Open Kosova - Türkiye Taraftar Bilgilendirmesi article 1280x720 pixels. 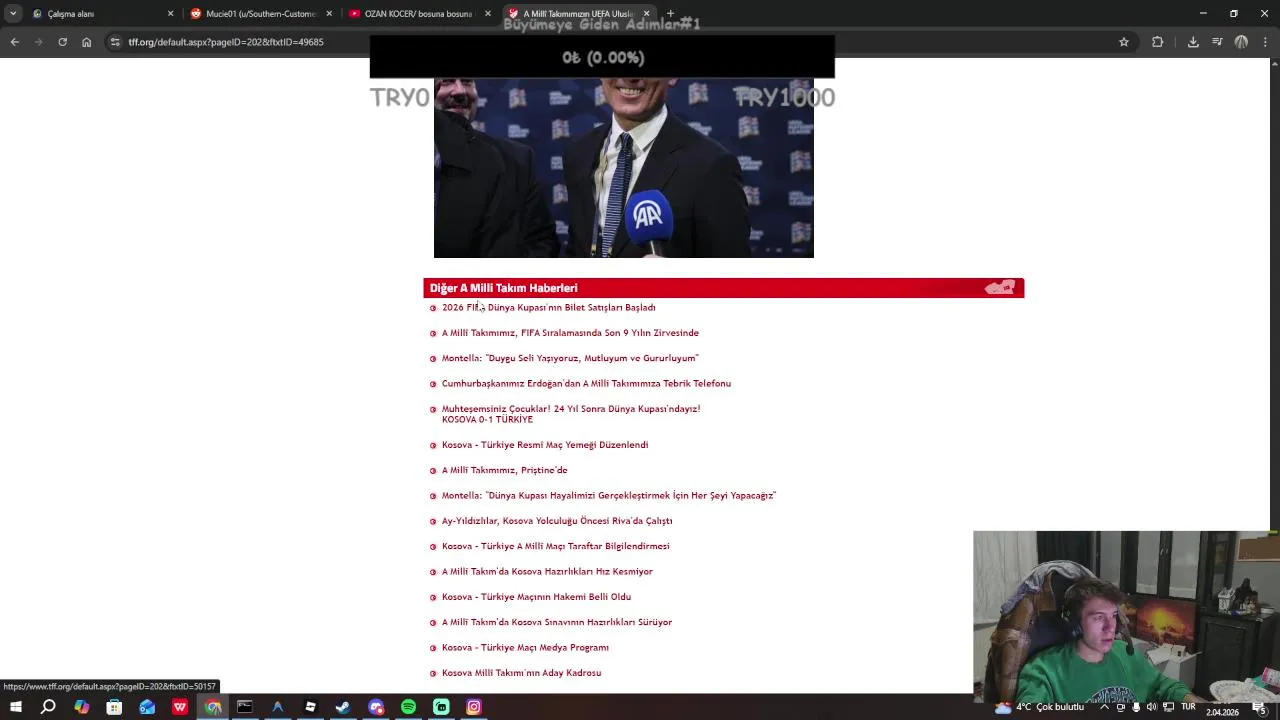[x=555, y=546]
